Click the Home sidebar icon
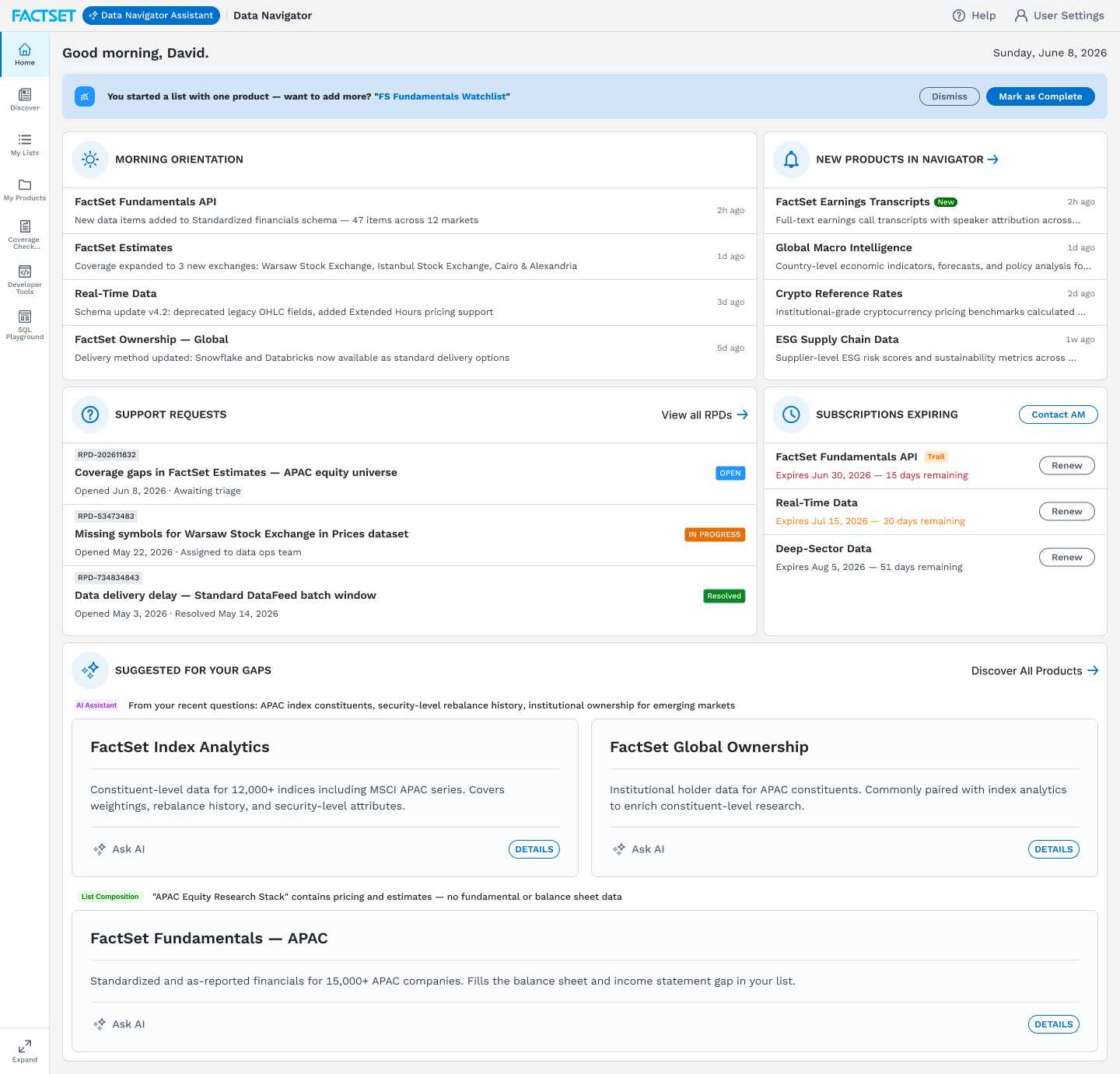Viewport: 1120px width, 1074px height. point(25,54)
